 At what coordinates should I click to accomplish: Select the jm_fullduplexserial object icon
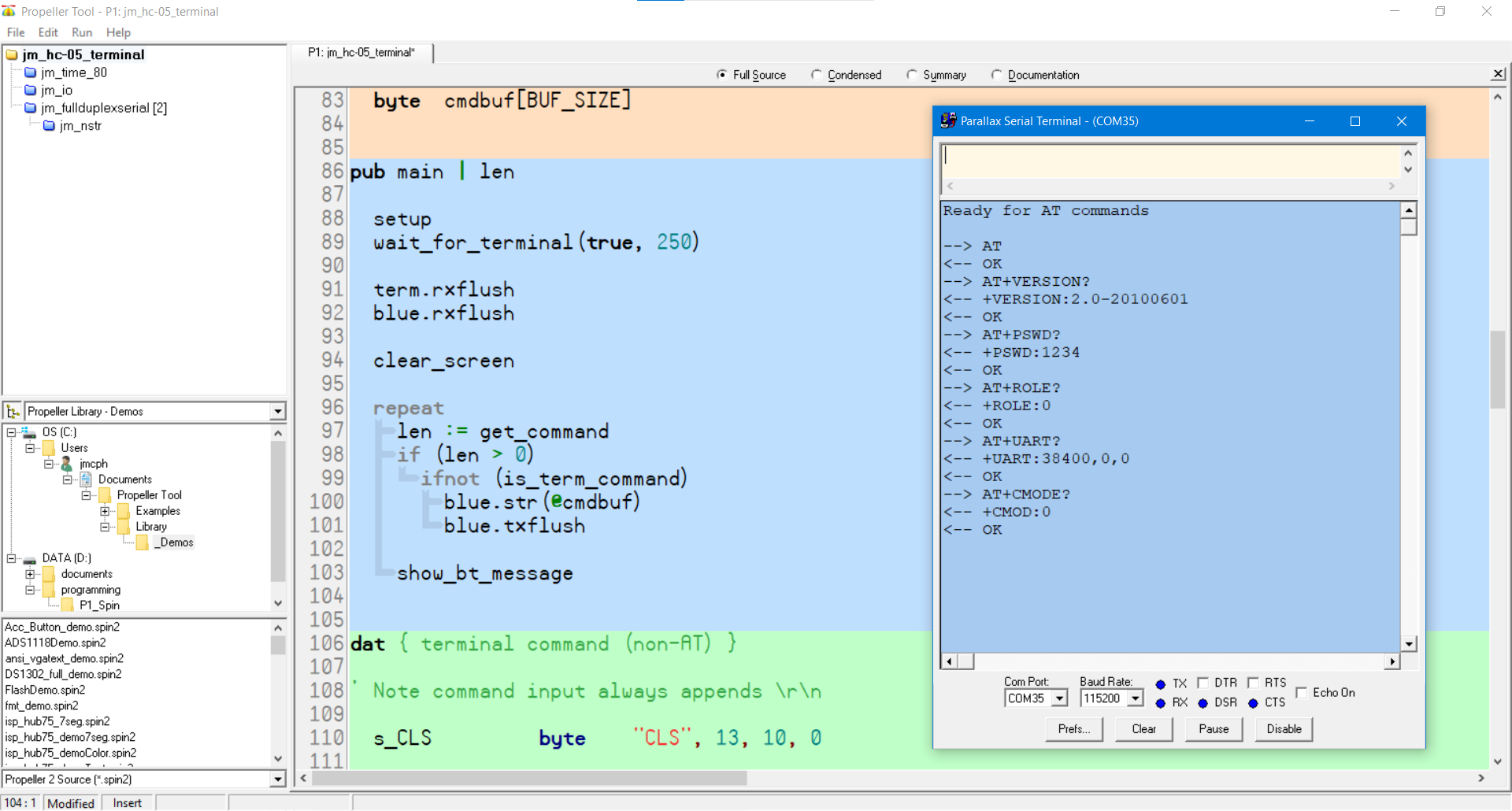31,108
